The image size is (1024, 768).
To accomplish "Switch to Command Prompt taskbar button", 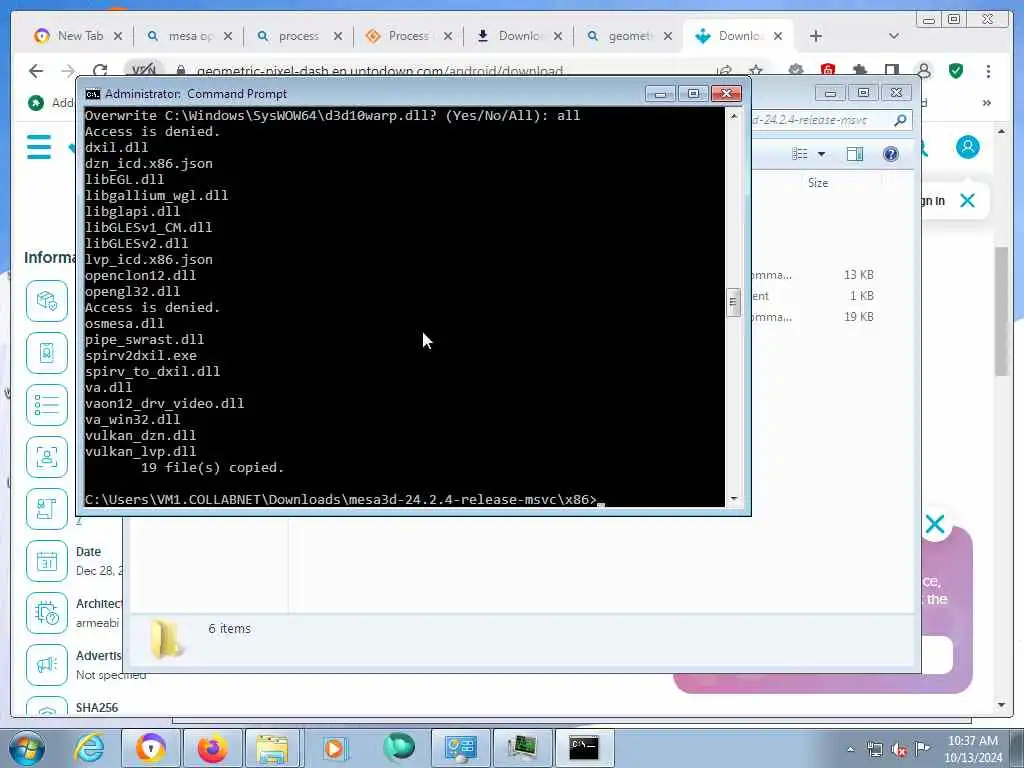I will [584, 748].
